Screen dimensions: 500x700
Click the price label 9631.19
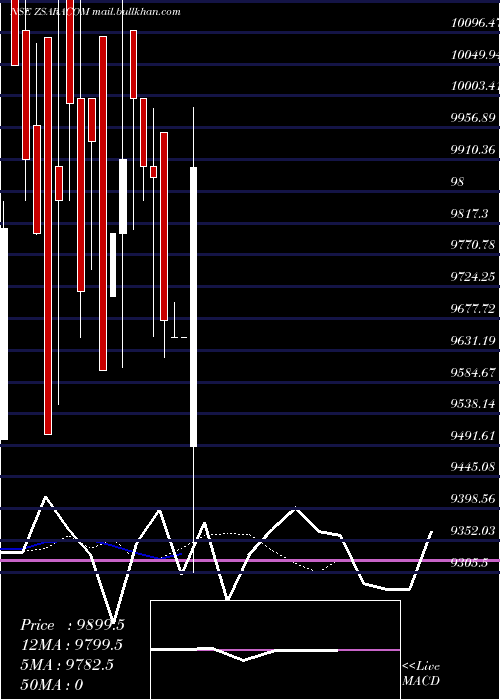[x=473, y=341]
